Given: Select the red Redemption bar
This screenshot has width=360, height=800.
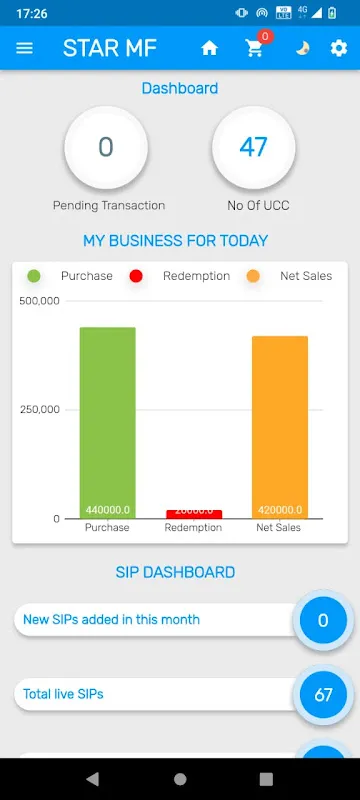Looking at the screenshot, I should [x=194, y=514].
